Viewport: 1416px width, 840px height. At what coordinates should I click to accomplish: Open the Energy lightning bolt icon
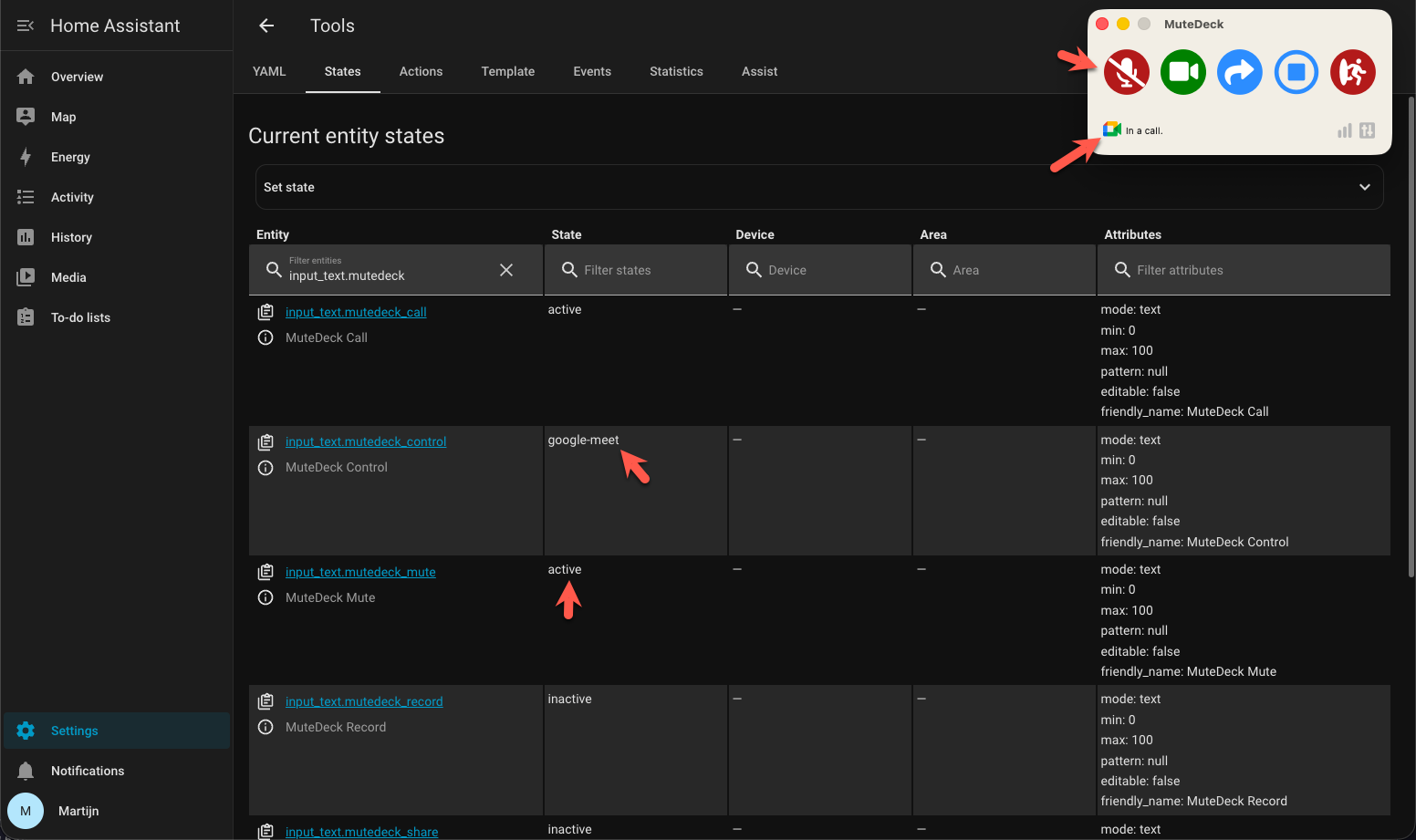tap(26, 157)
